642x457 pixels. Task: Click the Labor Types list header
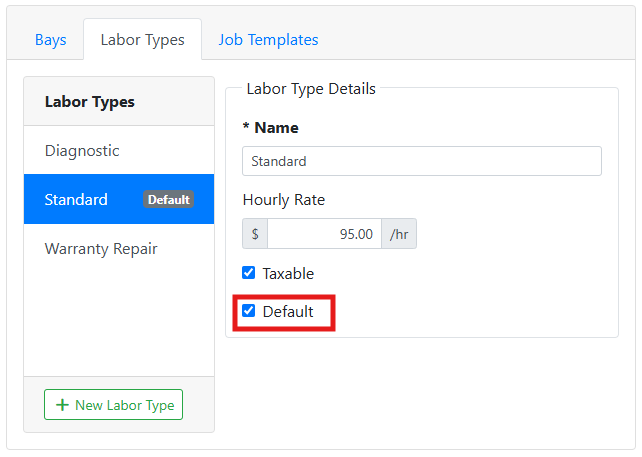pos(90,102)
